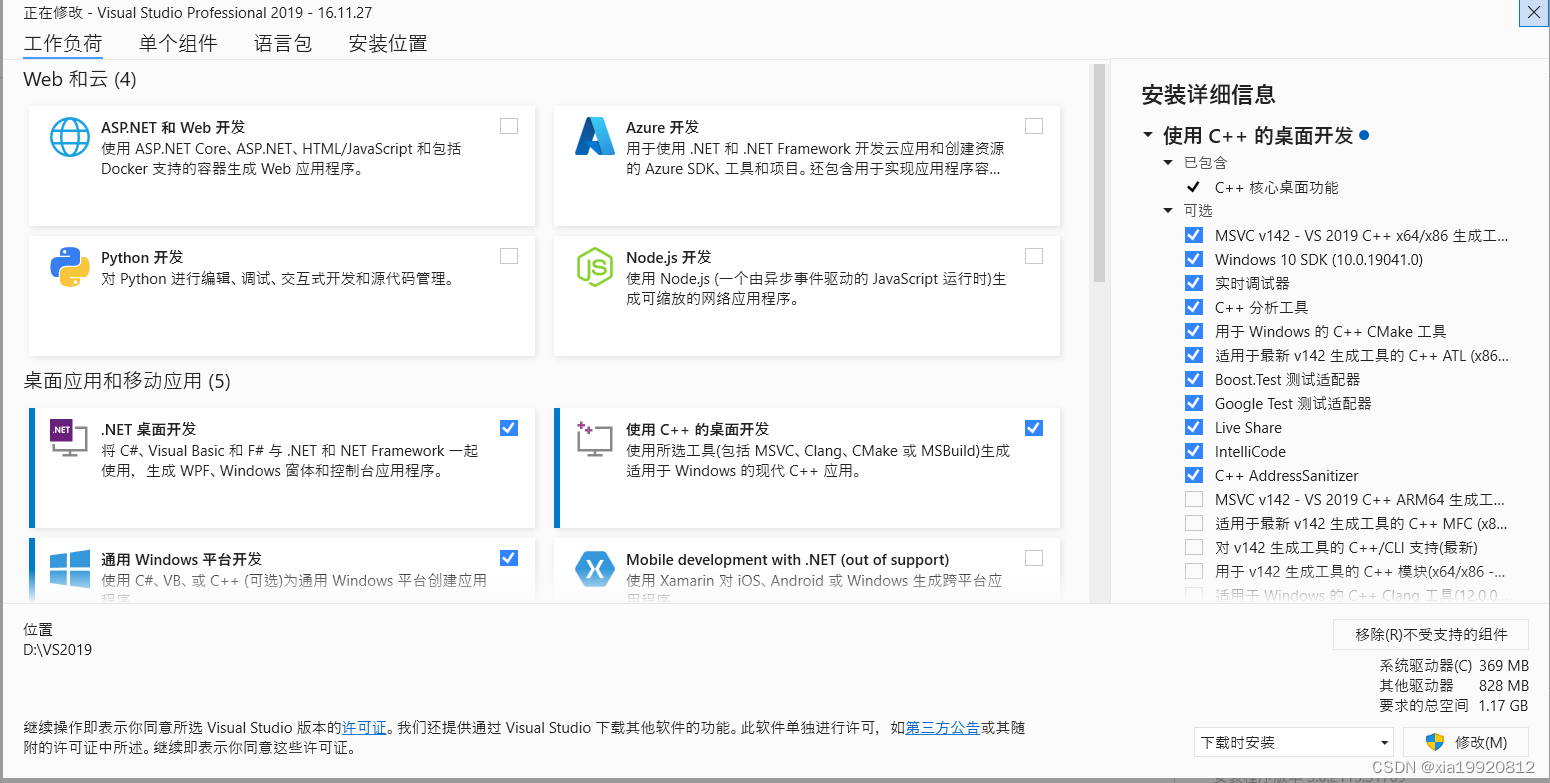The width and height of the screenshot is (1550, 783).
Task: Collapse the 使用 C++ 的桌面开发 details section
Action: point(1147,135)
